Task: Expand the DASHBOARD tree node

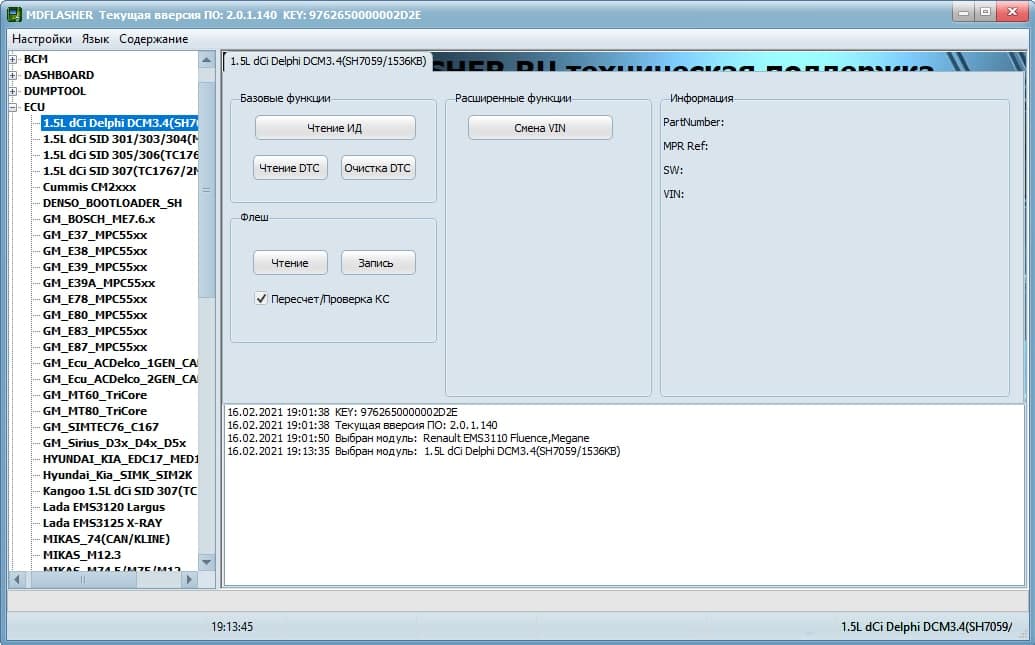Action: coord(13,75)
